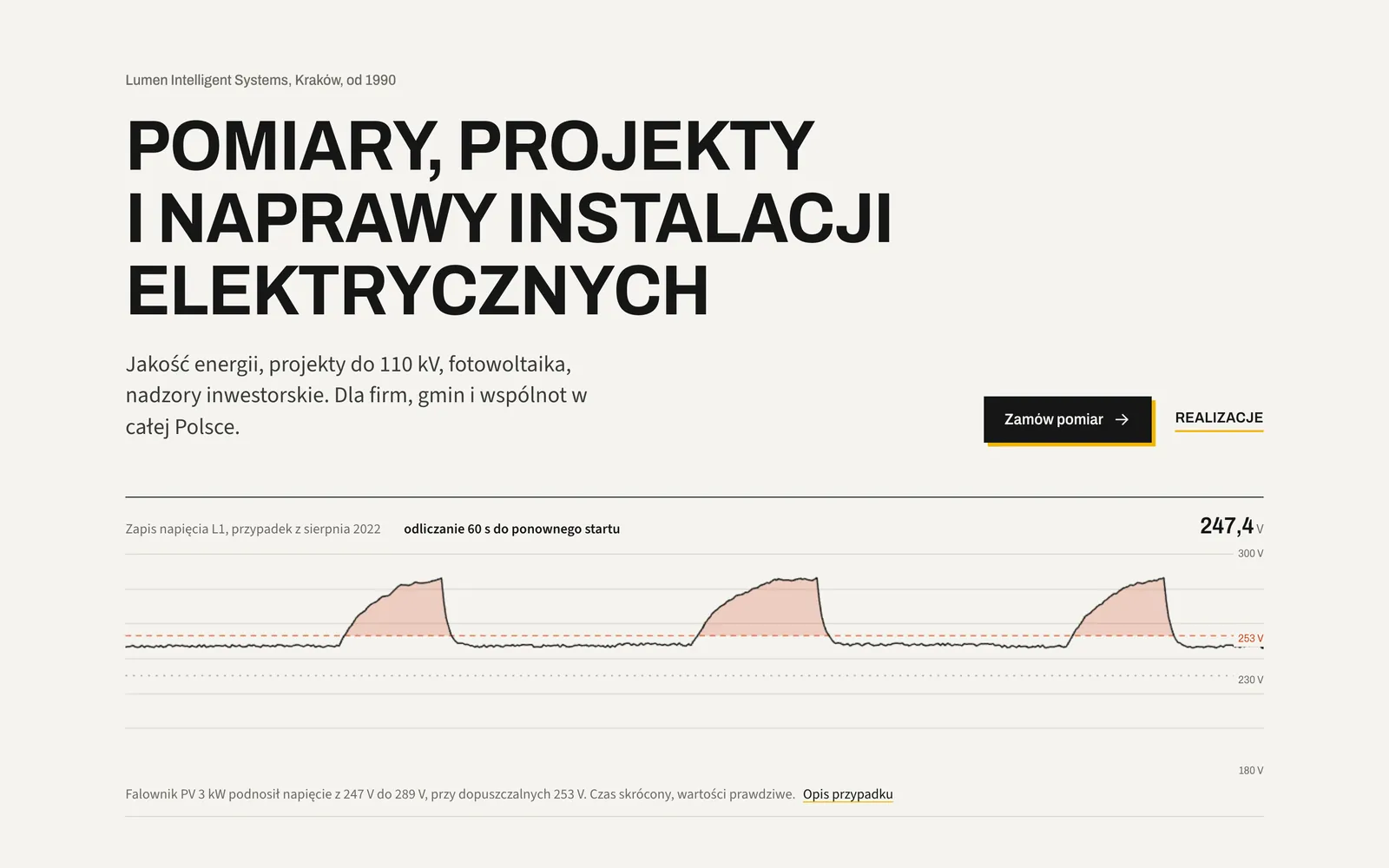Click the current-value dot at the chart's end
This screenshot has width=1389, height=868.
pos(1261,648)
